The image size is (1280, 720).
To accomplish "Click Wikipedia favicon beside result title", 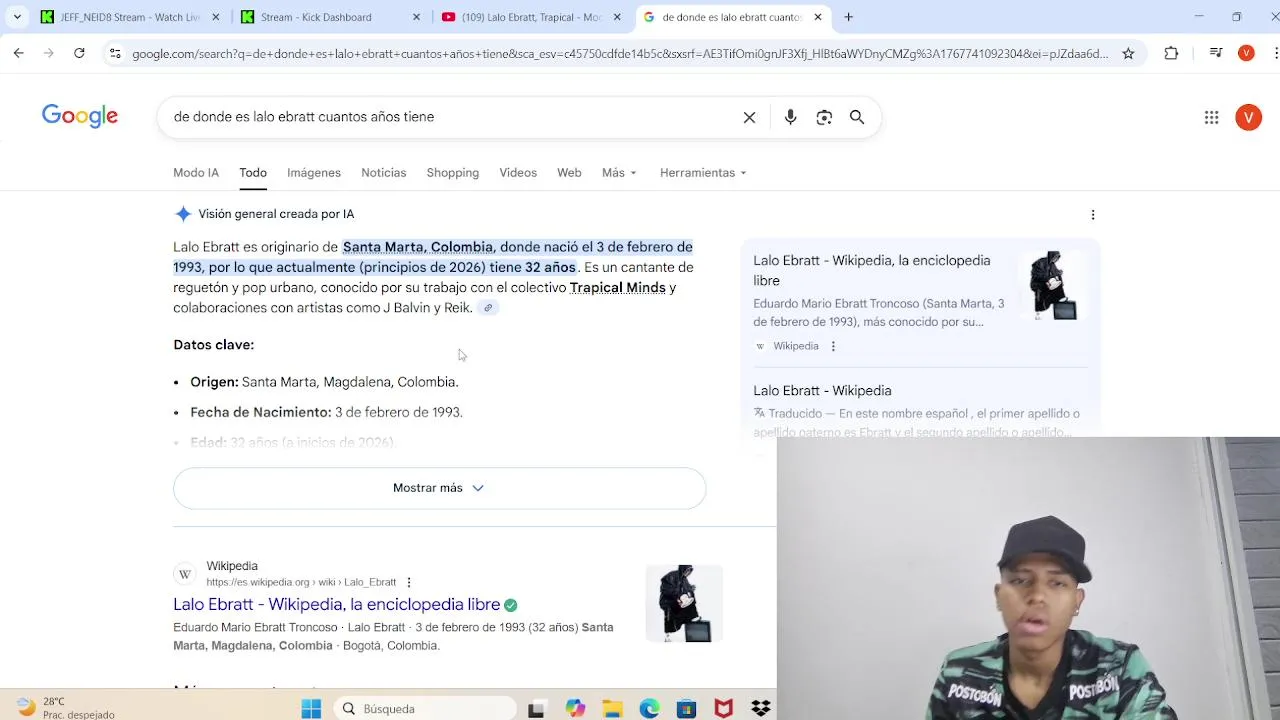I will click(x=185, y=574).
